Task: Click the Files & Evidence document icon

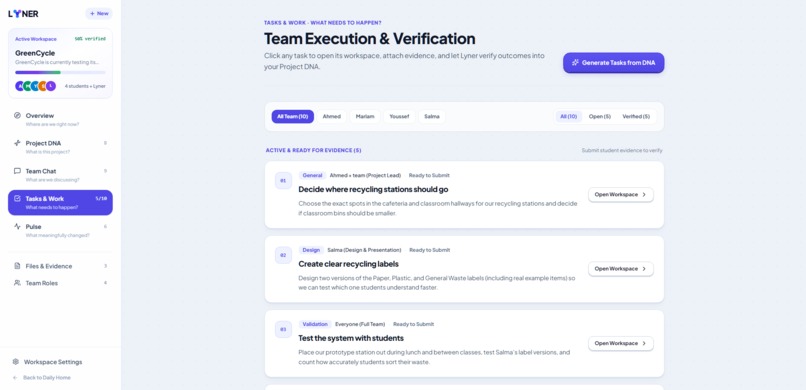Action: pos(17,266)
